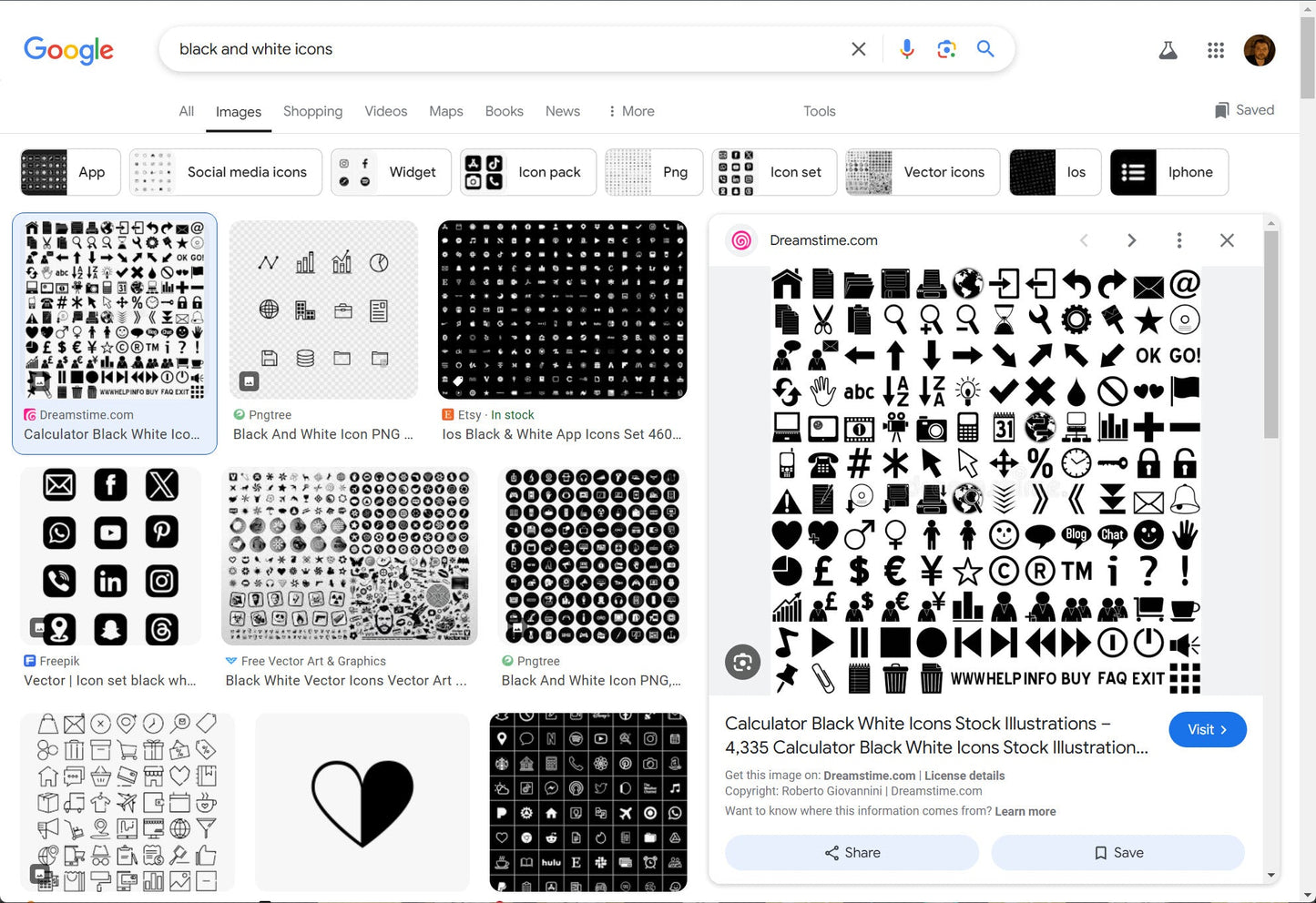1316x903 pixels.
Task: Filter results by the Png chip
Action: pyautogui.click(x=654, y=172)
